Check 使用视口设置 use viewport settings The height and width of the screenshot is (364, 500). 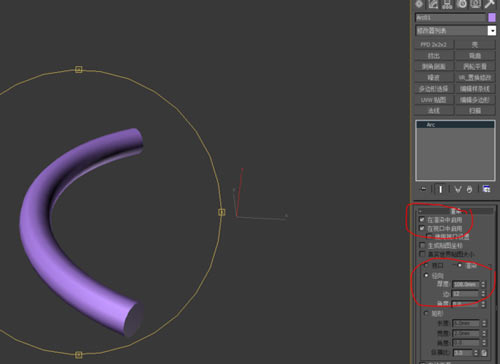(430, 236)
